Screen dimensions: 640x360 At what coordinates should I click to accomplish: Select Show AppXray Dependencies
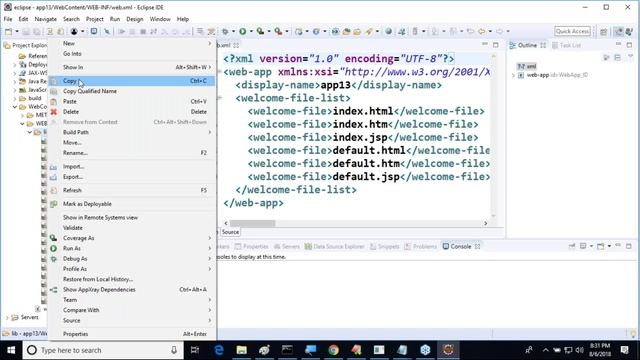[131, 289]
